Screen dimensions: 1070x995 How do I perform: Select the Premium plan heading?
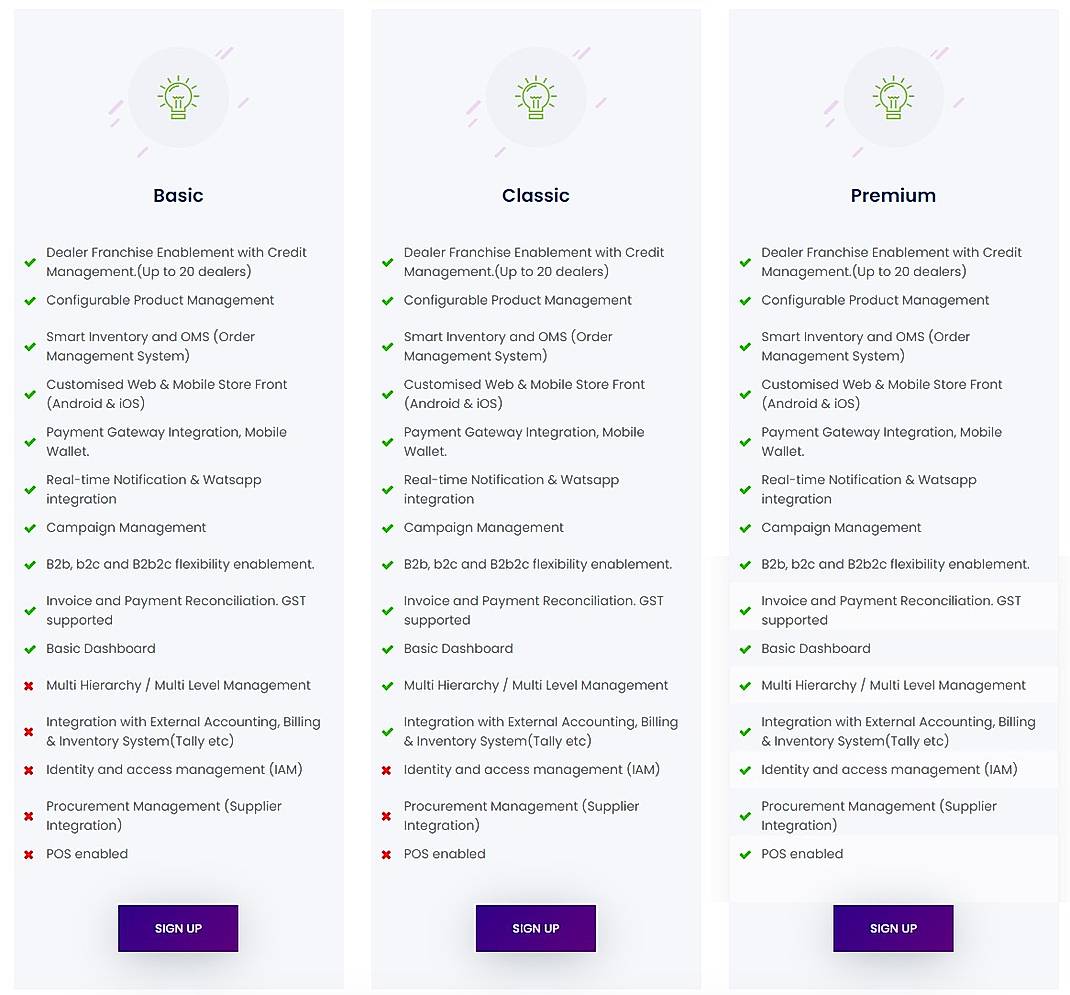click(893, 195)
